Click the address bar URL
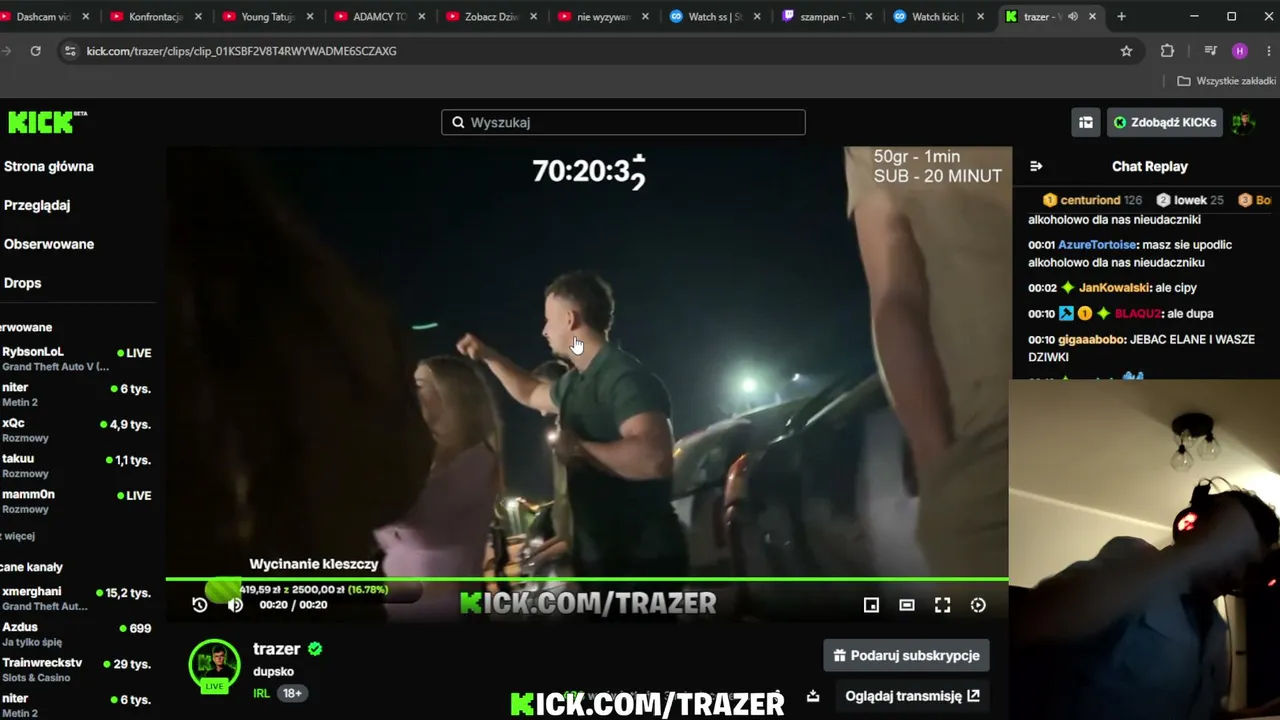This screenshot has height=720, width=1280. coord(241,51)
